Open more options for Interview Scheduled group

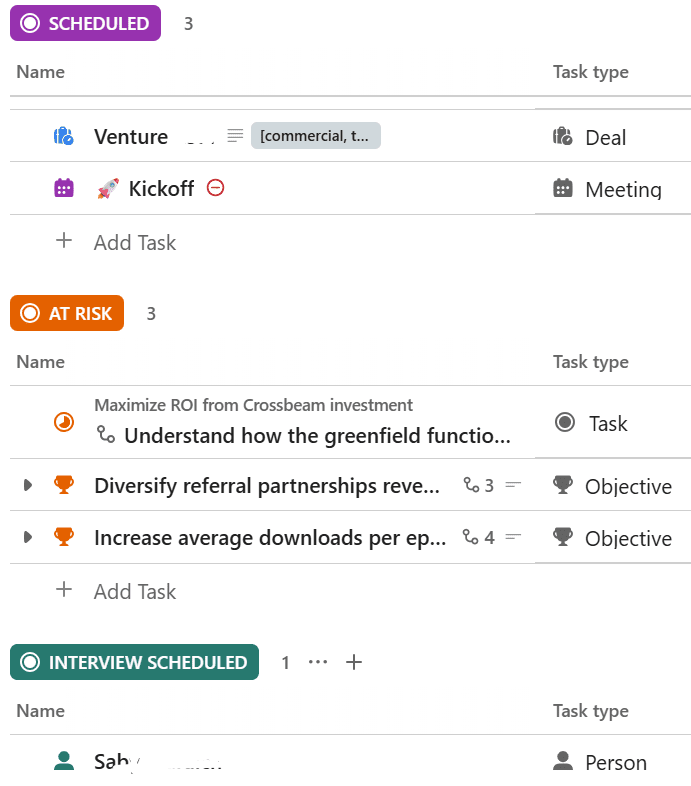pyautogui.click(x=318, y=662)
